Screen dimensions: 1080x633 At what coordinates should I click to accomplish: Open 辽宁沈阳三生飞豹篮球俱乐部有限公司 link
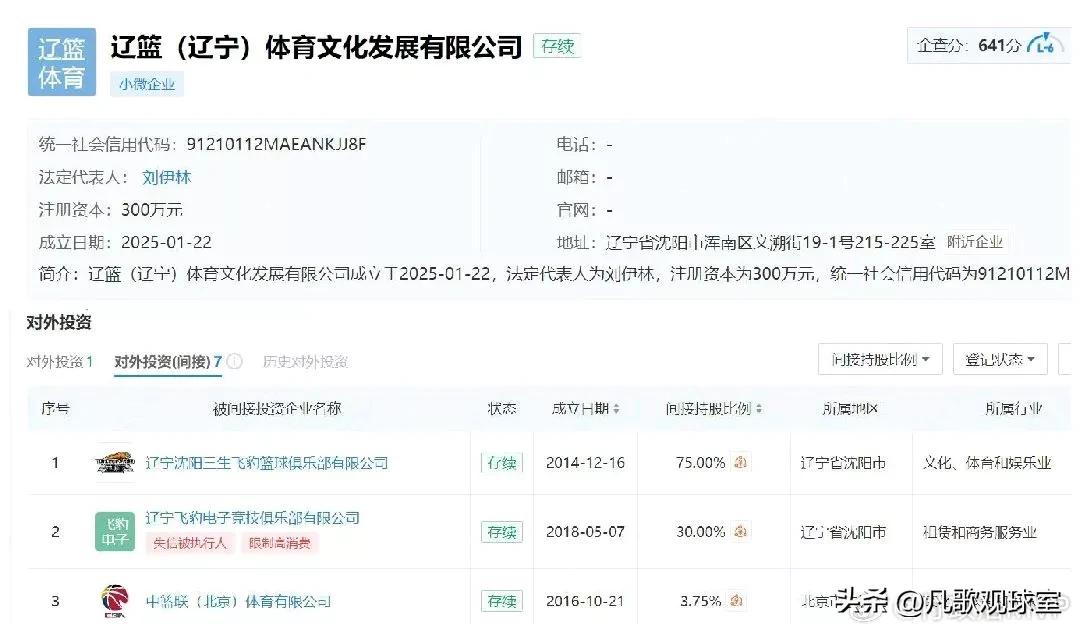point(267,463)
